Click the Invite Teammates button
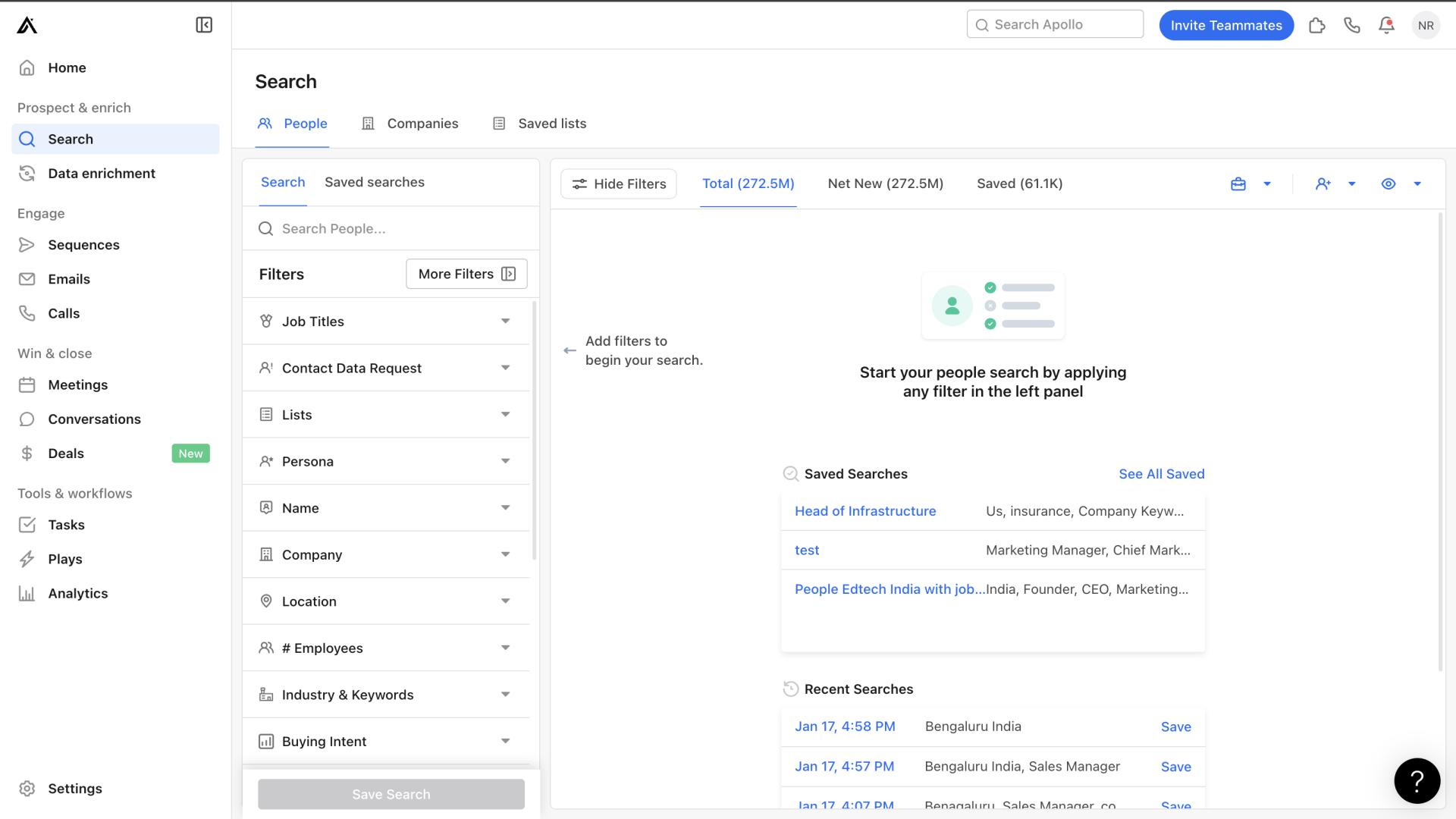This screenshot has height=819, width=1456. [x=1226, y=25]
